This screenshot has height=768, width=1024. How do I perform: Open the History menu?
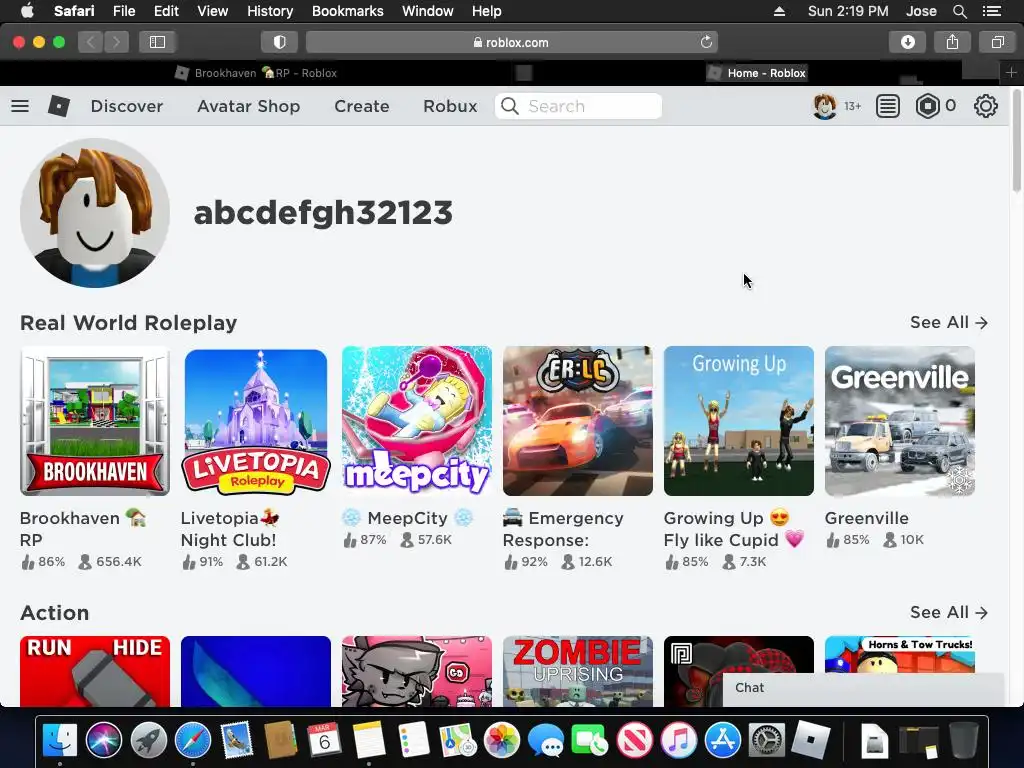pyautogui.click(x=270, y=11)
